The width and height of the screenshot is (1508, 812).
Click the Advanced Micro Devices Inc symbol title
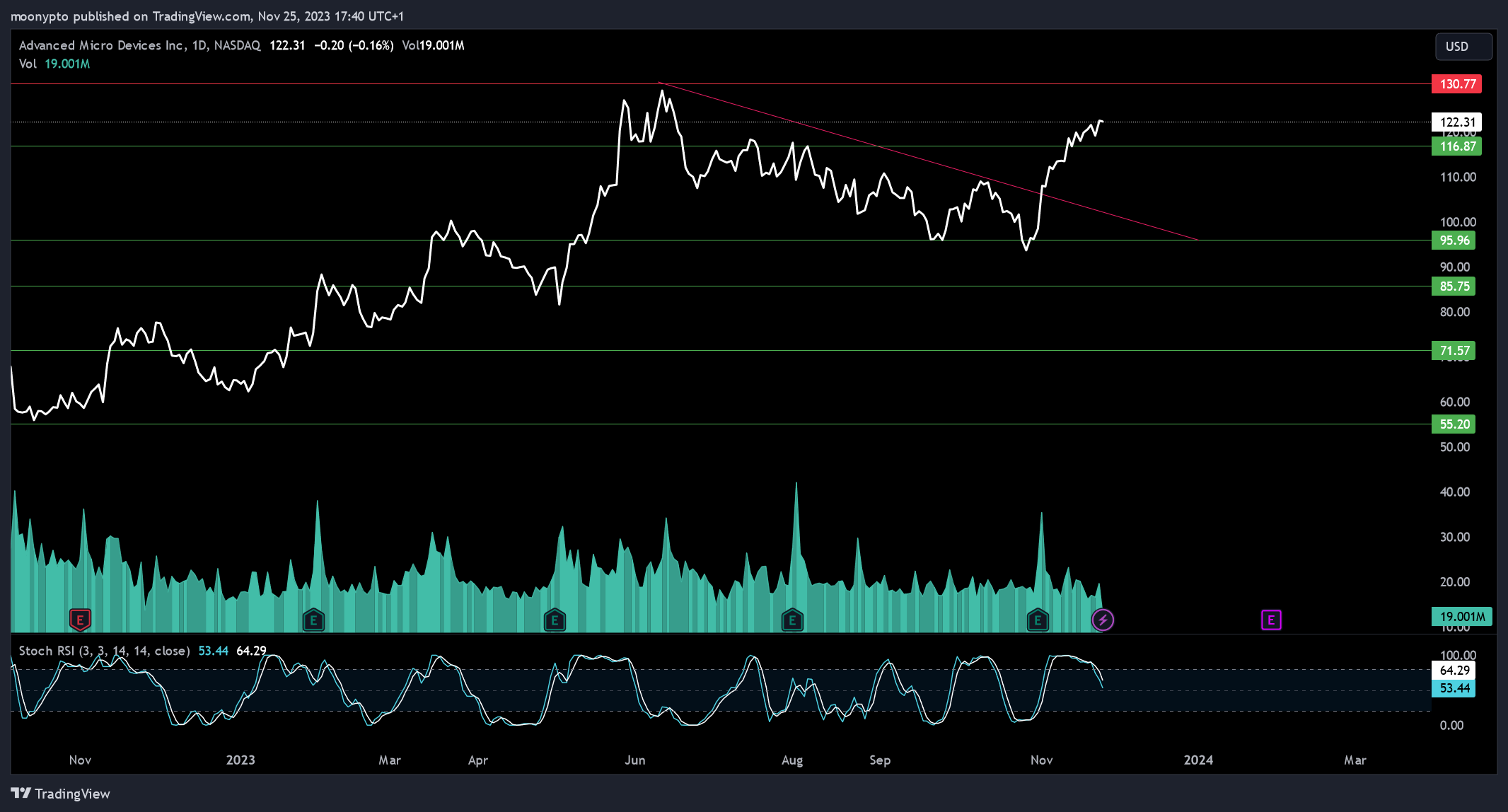(102, 45)
